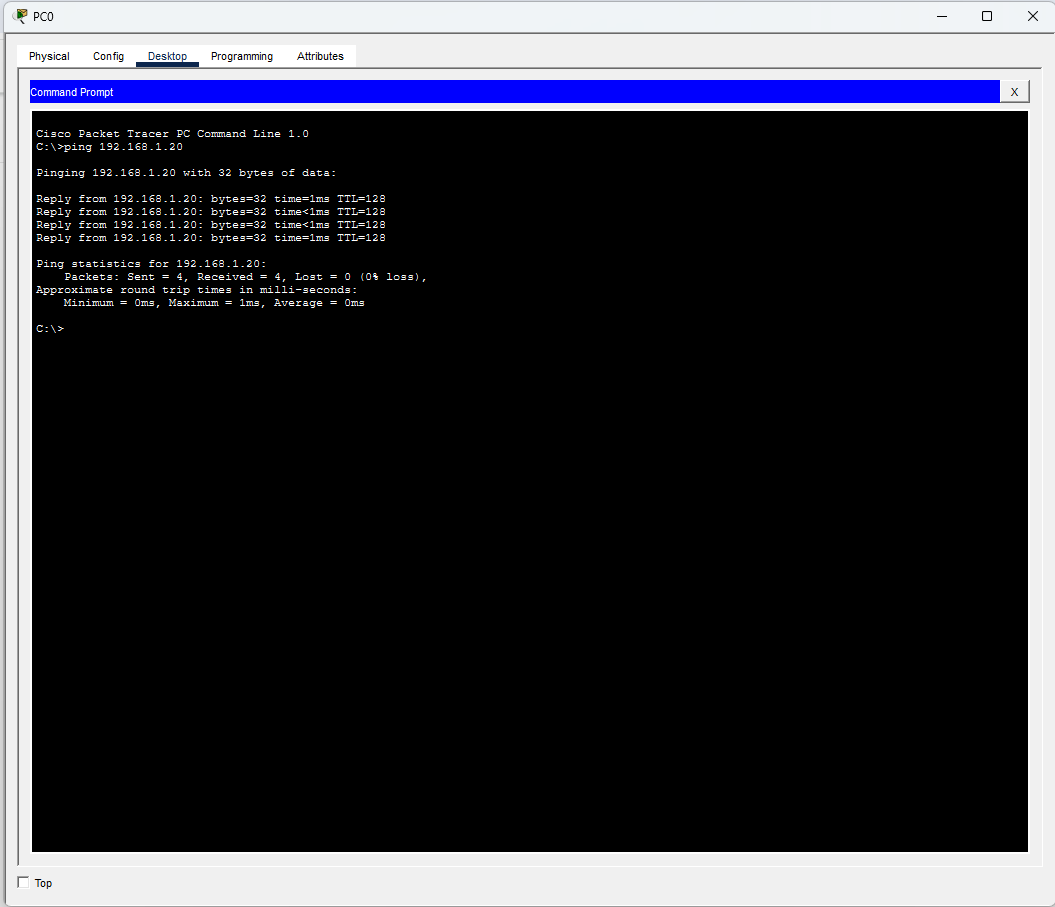Click the Command Prompt blue title bar

coord(515,92)
